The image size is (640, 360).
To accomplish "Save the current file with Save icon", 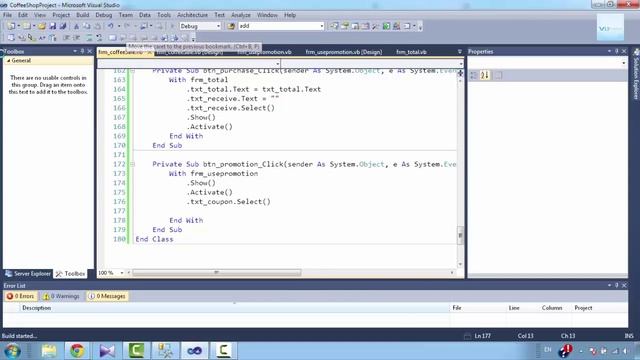I will click(52, 26).
